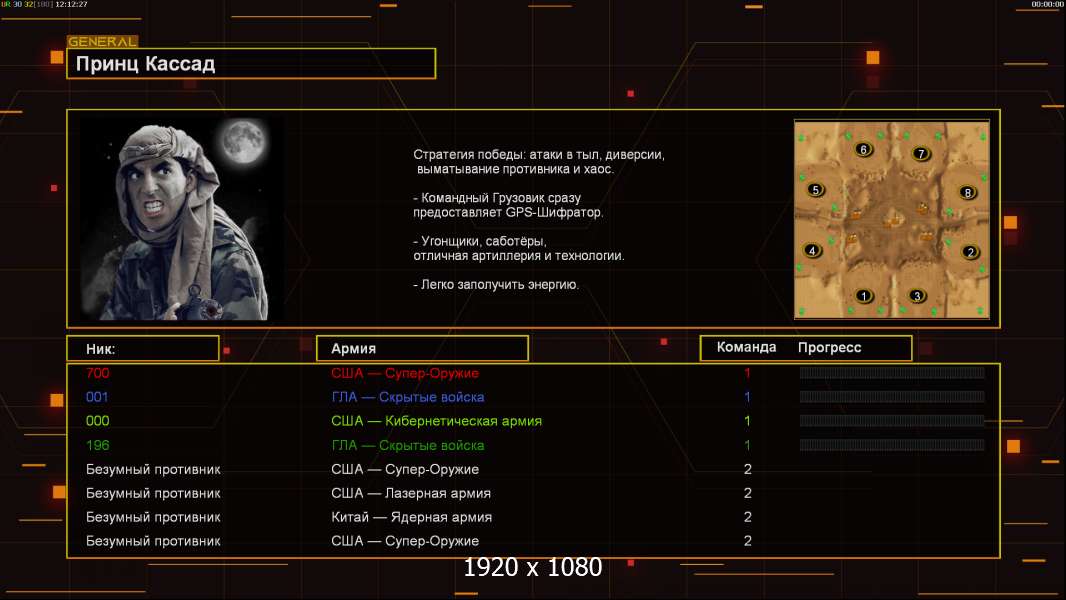Select start position 3 on the minimap
The width and height of the screenshot is (1066, 600).
point(917,296)
